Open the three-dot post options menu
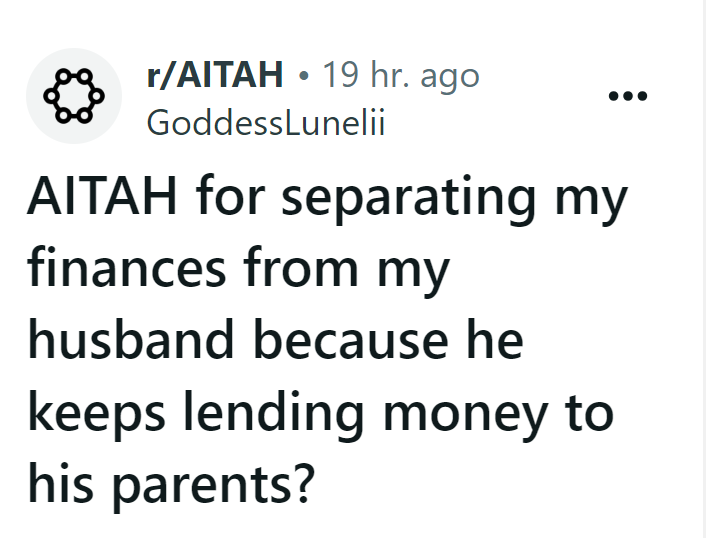706x538 pixels. coord(627,97)
